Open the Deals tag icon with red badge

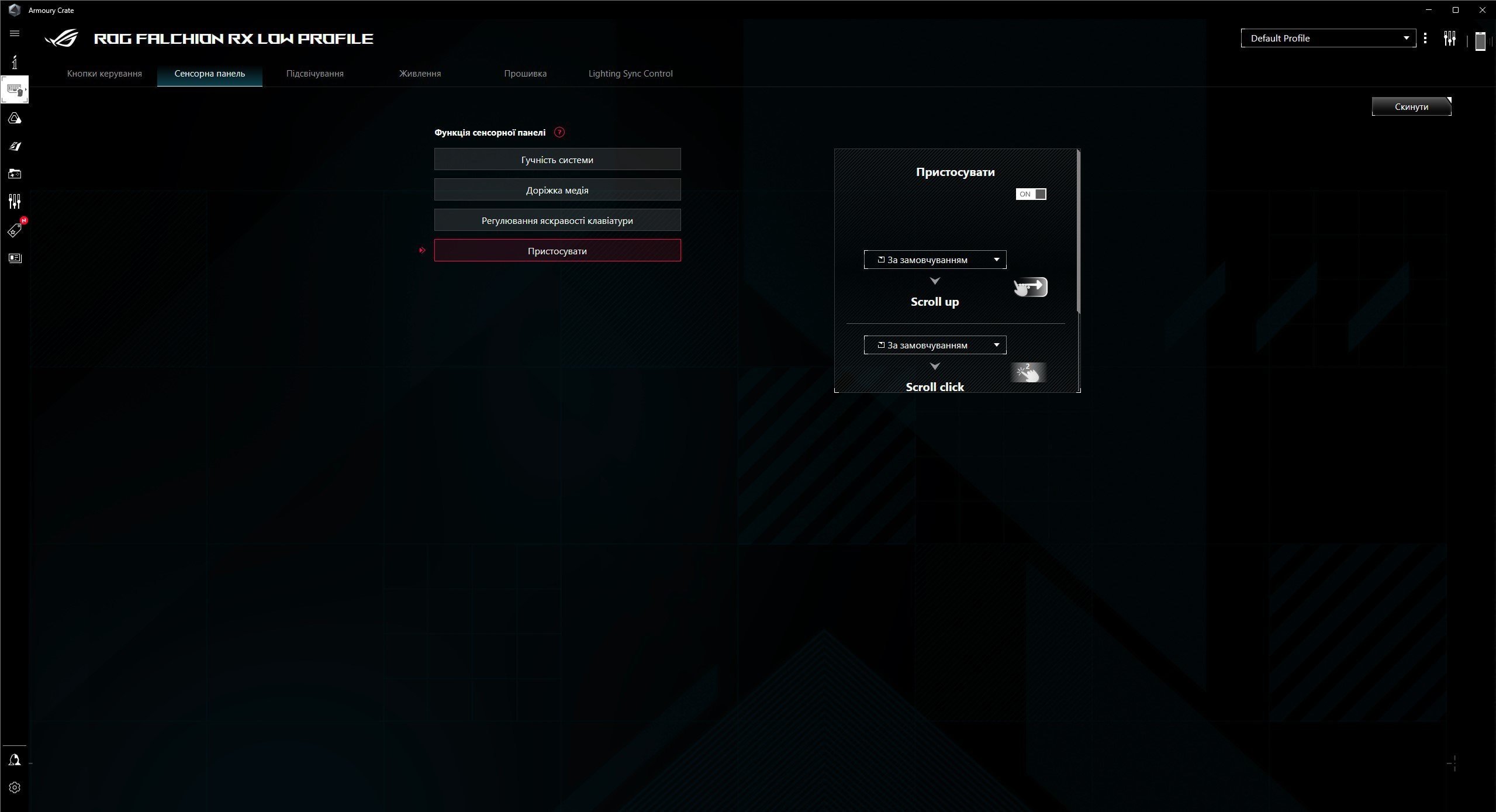tap(15, 229)
